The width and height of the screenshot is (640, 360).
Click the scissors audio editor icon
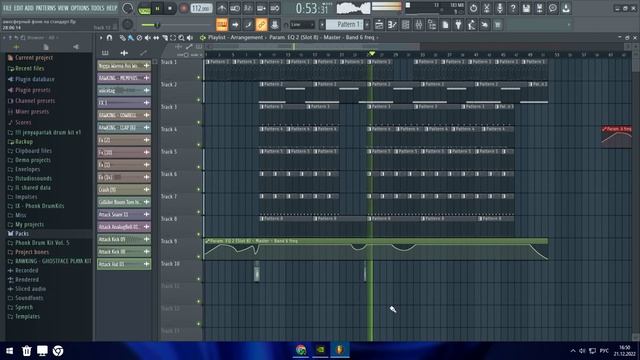coord(487,8)
